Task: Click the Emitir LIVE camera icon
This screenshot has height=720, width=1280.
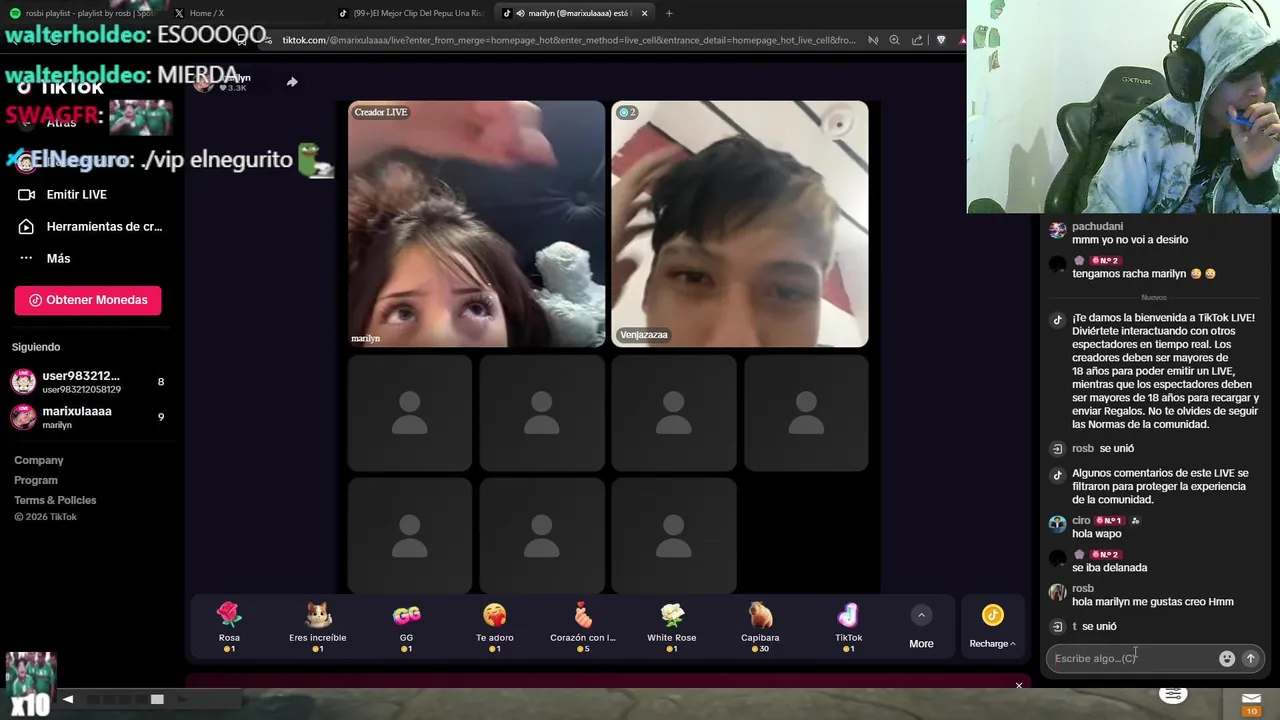Action: point(27,194)
